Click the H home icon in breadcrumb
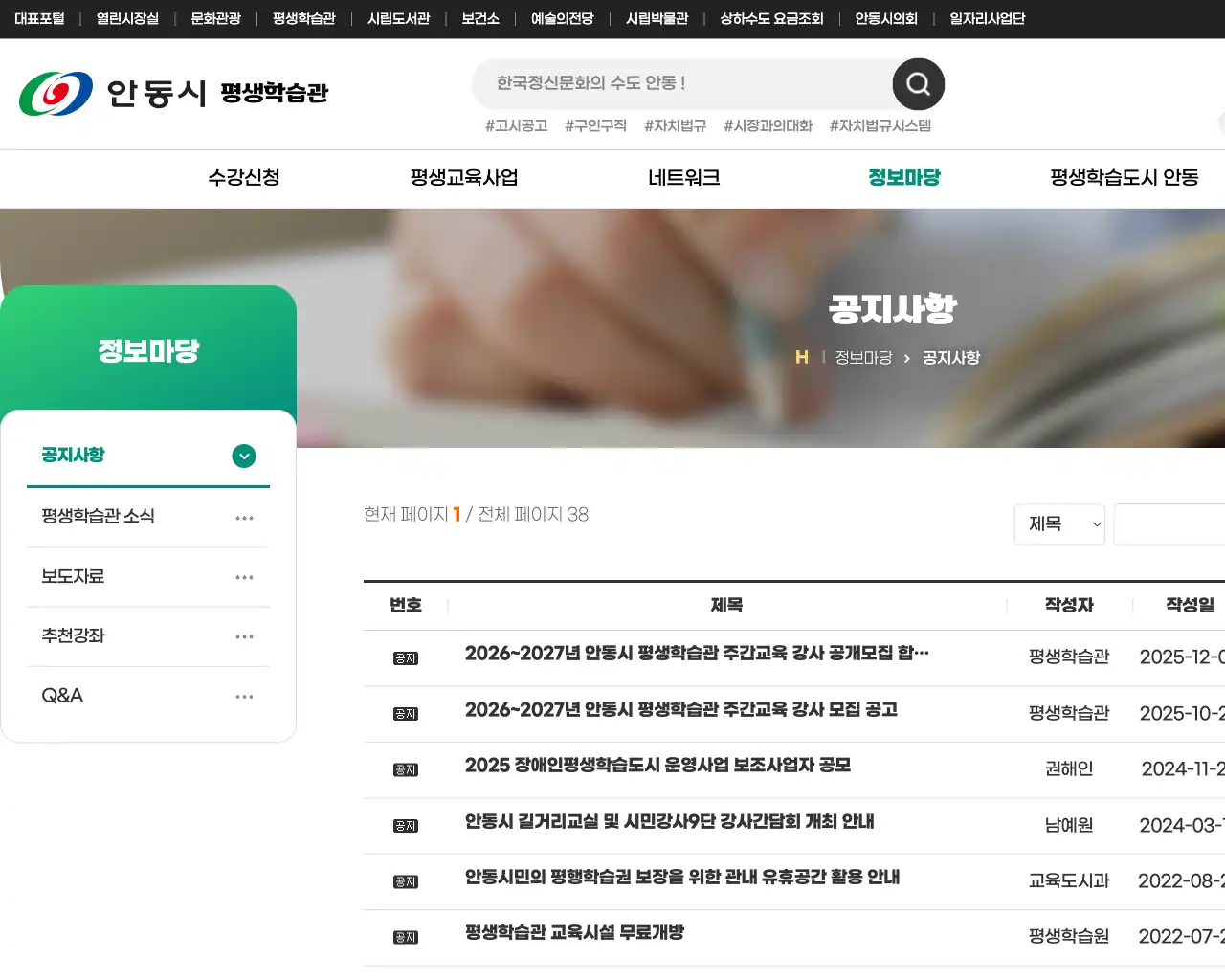The image size is (1225, 980). [x=802, y=357]
